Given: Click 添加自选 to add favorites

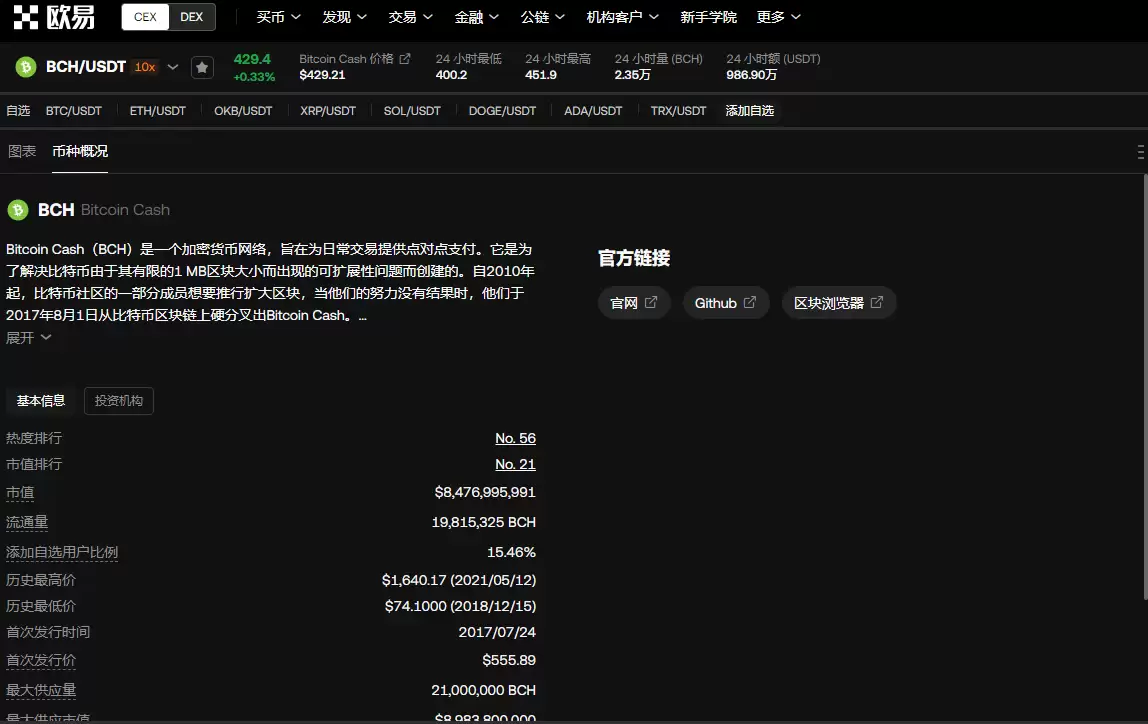Looking at the screenshot, I should coord(750,111).
